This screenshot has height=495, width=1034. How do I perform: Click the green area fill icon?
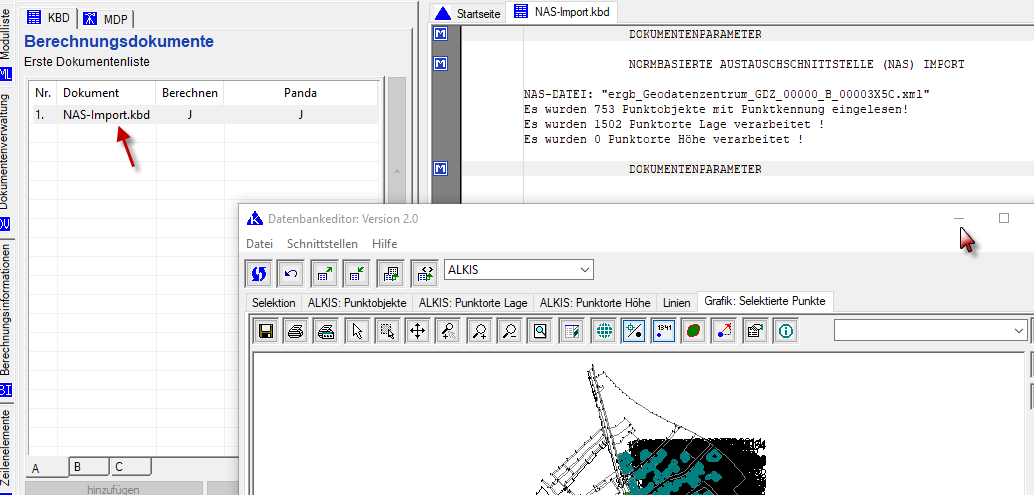tap(694, 331)
